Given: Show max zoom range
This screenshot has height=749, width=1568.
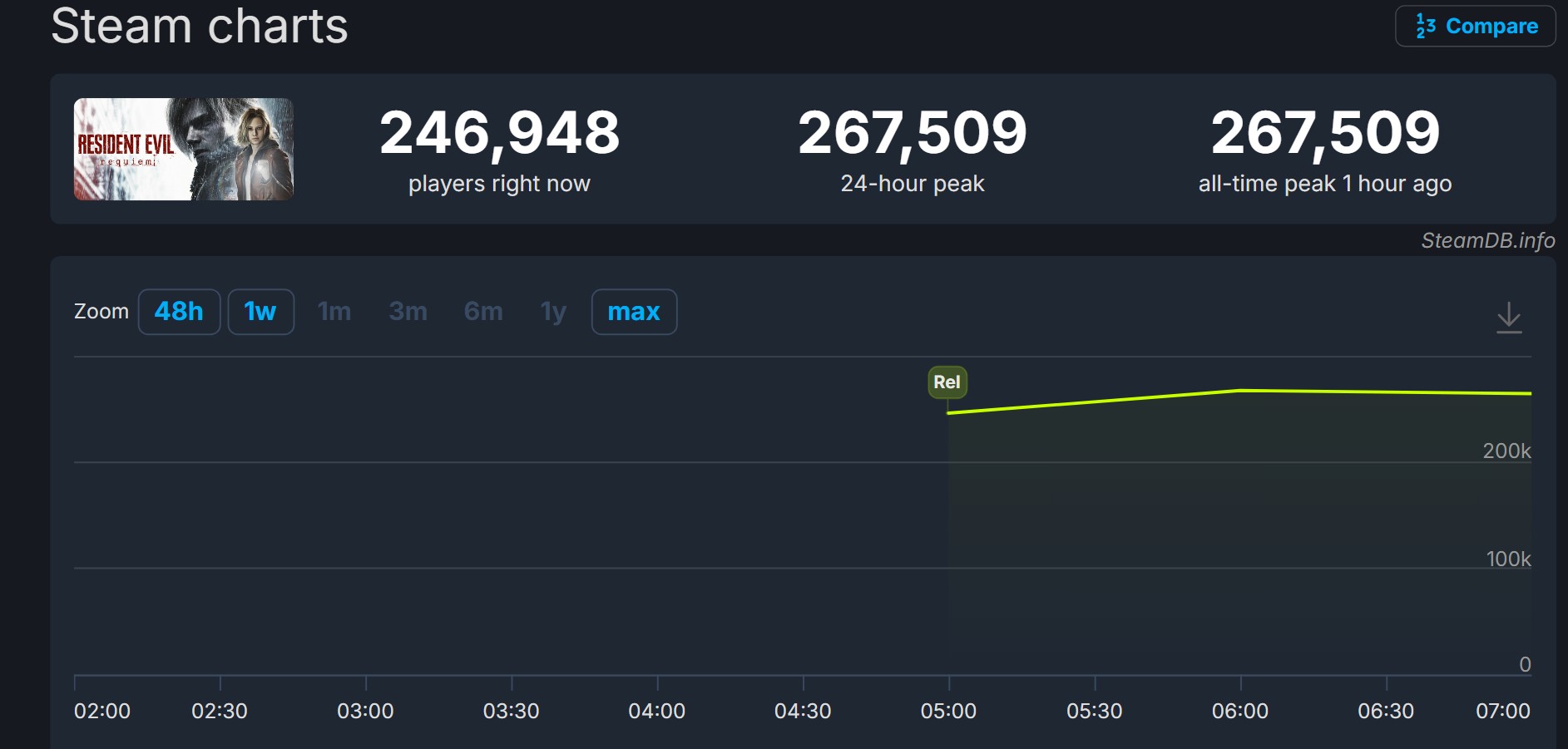Looking at the screenshot, I should click(x=634, y=312).
